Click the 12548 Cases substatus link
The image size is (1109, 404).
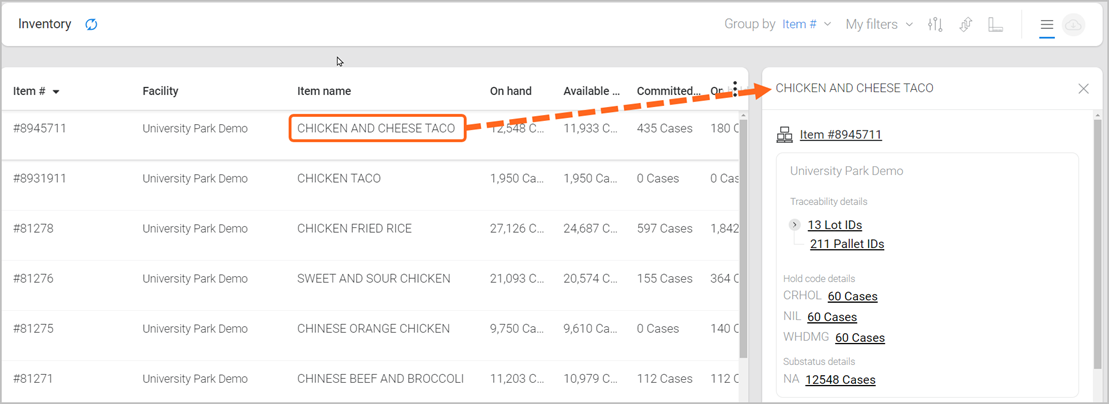[x=840, y=380]
